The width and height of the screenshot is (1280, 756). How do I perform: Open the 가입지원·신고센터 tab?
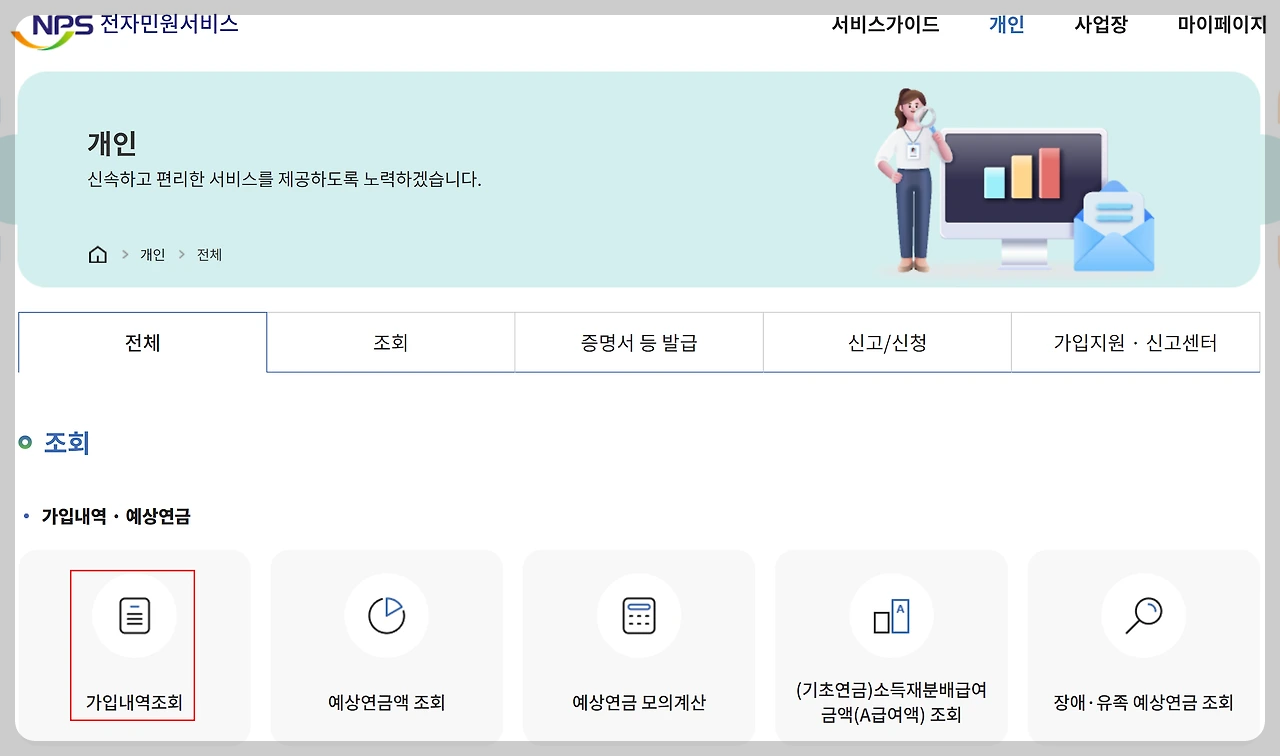(1135, 342)
